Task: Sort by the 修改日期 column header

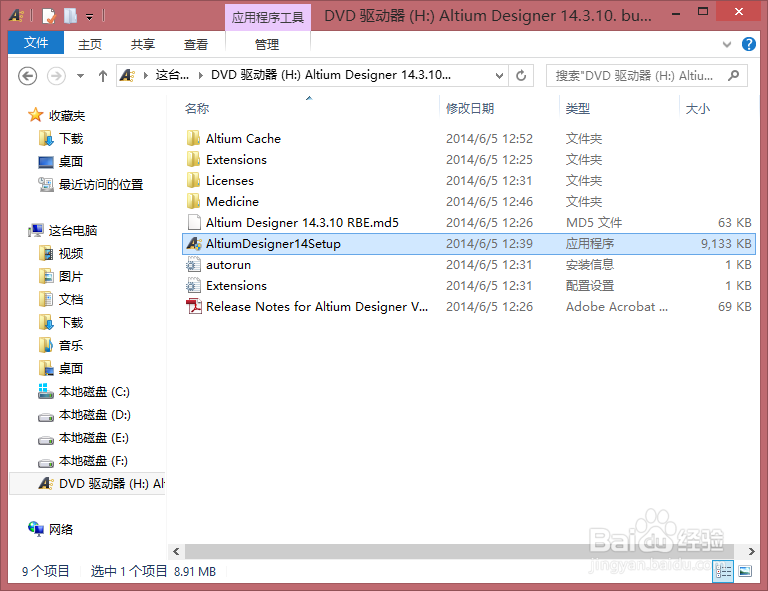Action: click(470, 108)
